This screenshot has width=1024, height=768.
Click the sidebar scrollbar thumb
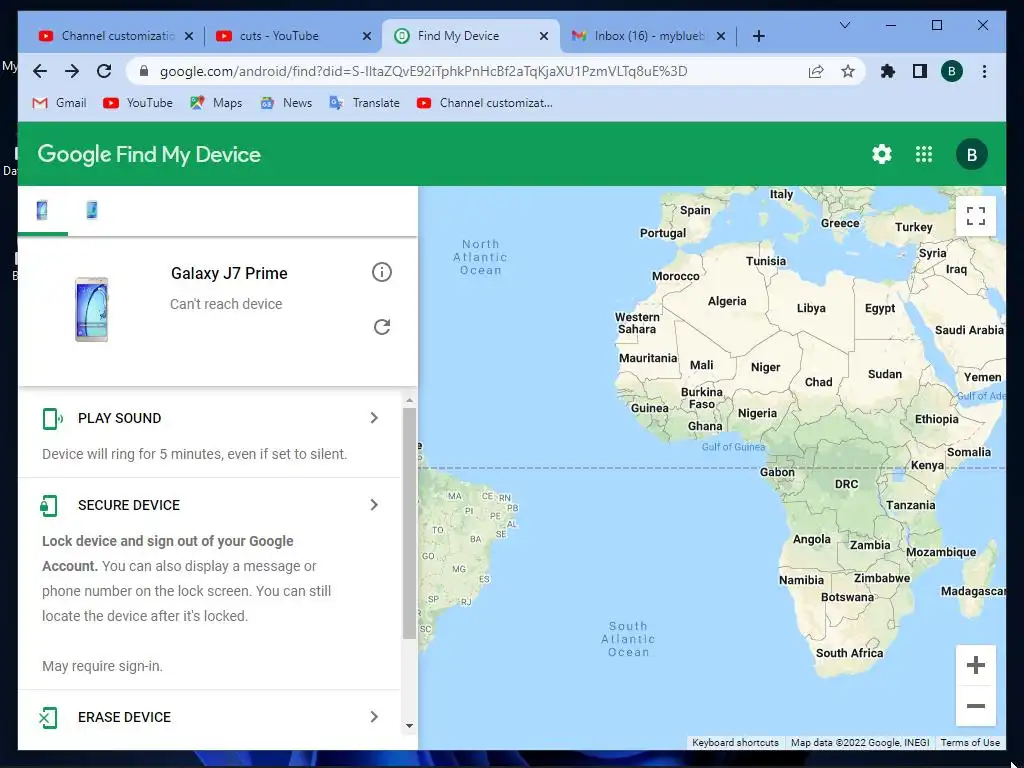coord(409,523)
